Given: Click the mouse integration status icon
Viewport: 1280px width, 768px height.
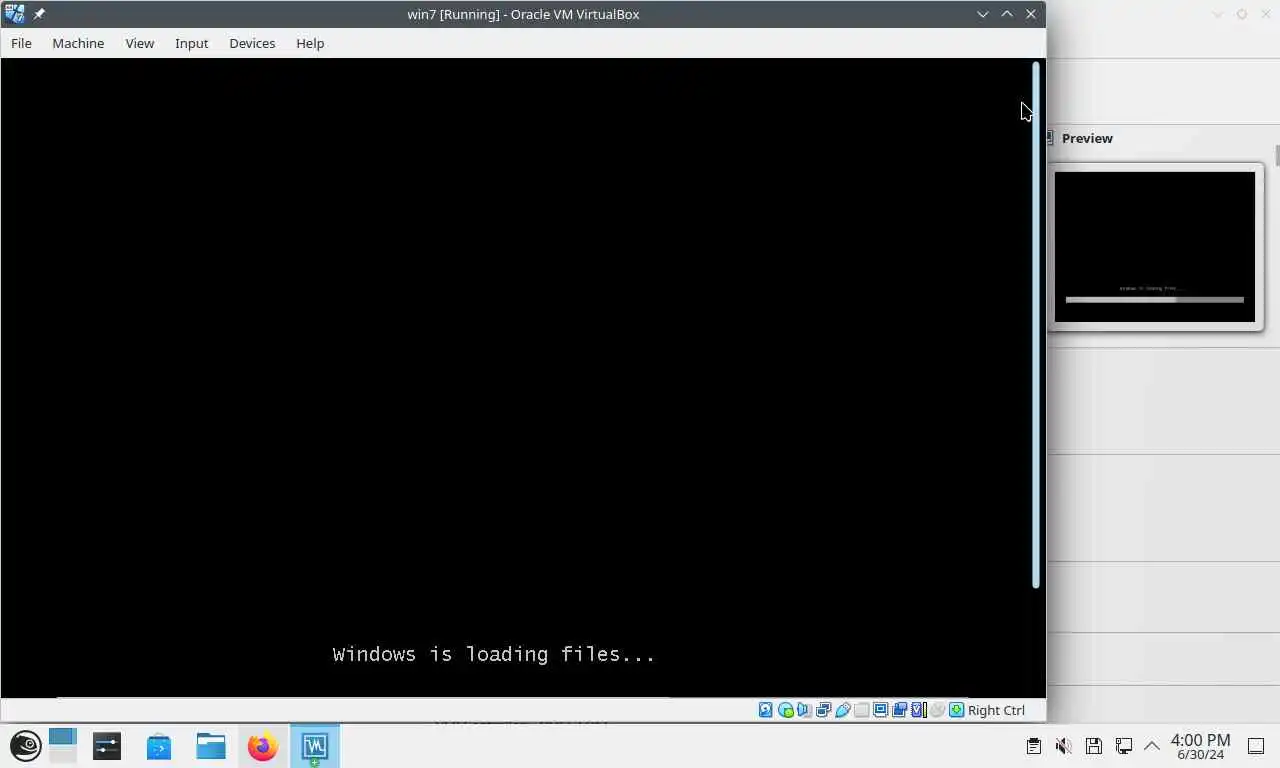Looking at the screenshot, I should [x=937, y=710].
